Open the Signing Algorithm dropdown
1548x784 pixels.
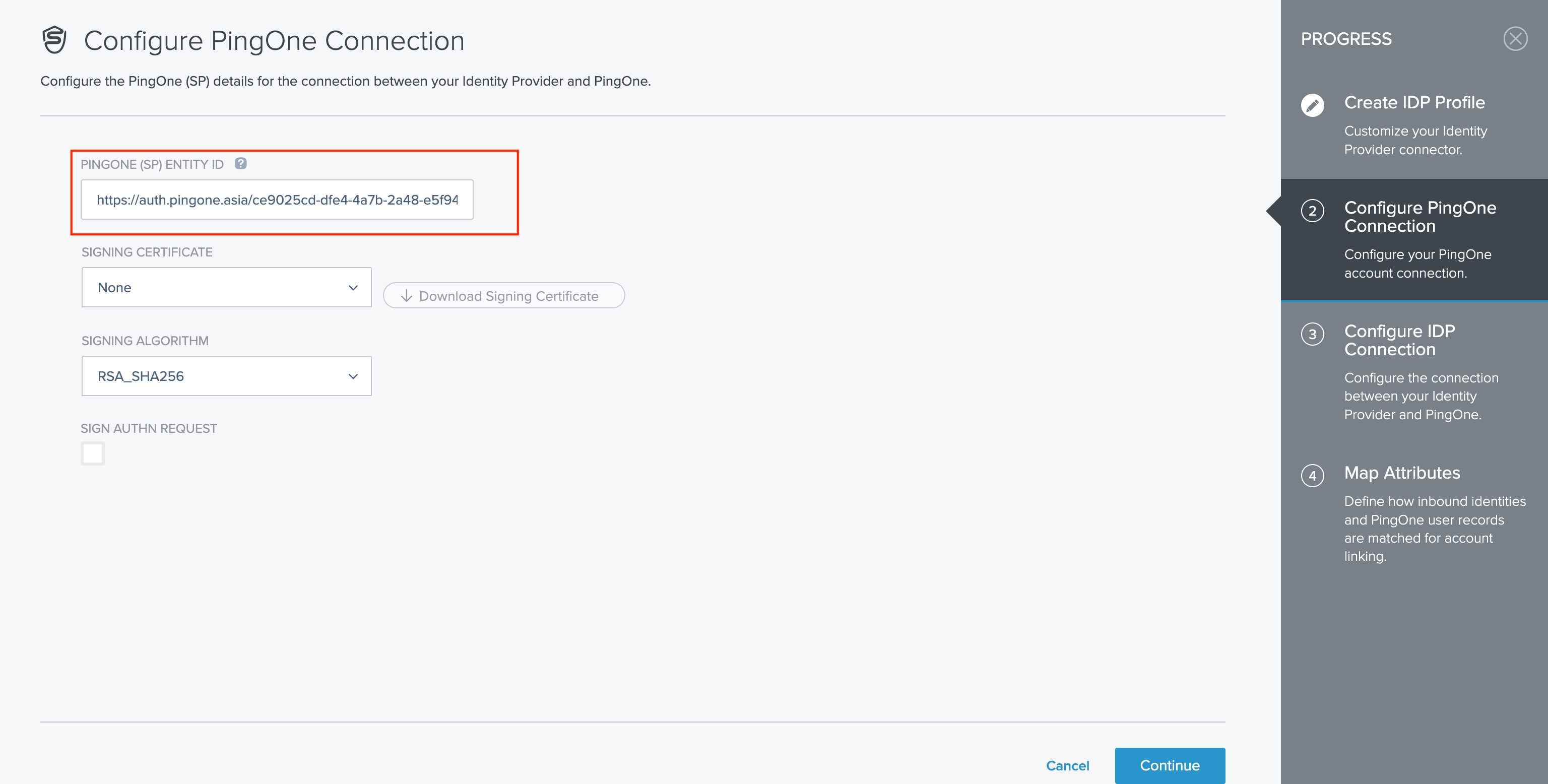[x=227, y=375]
